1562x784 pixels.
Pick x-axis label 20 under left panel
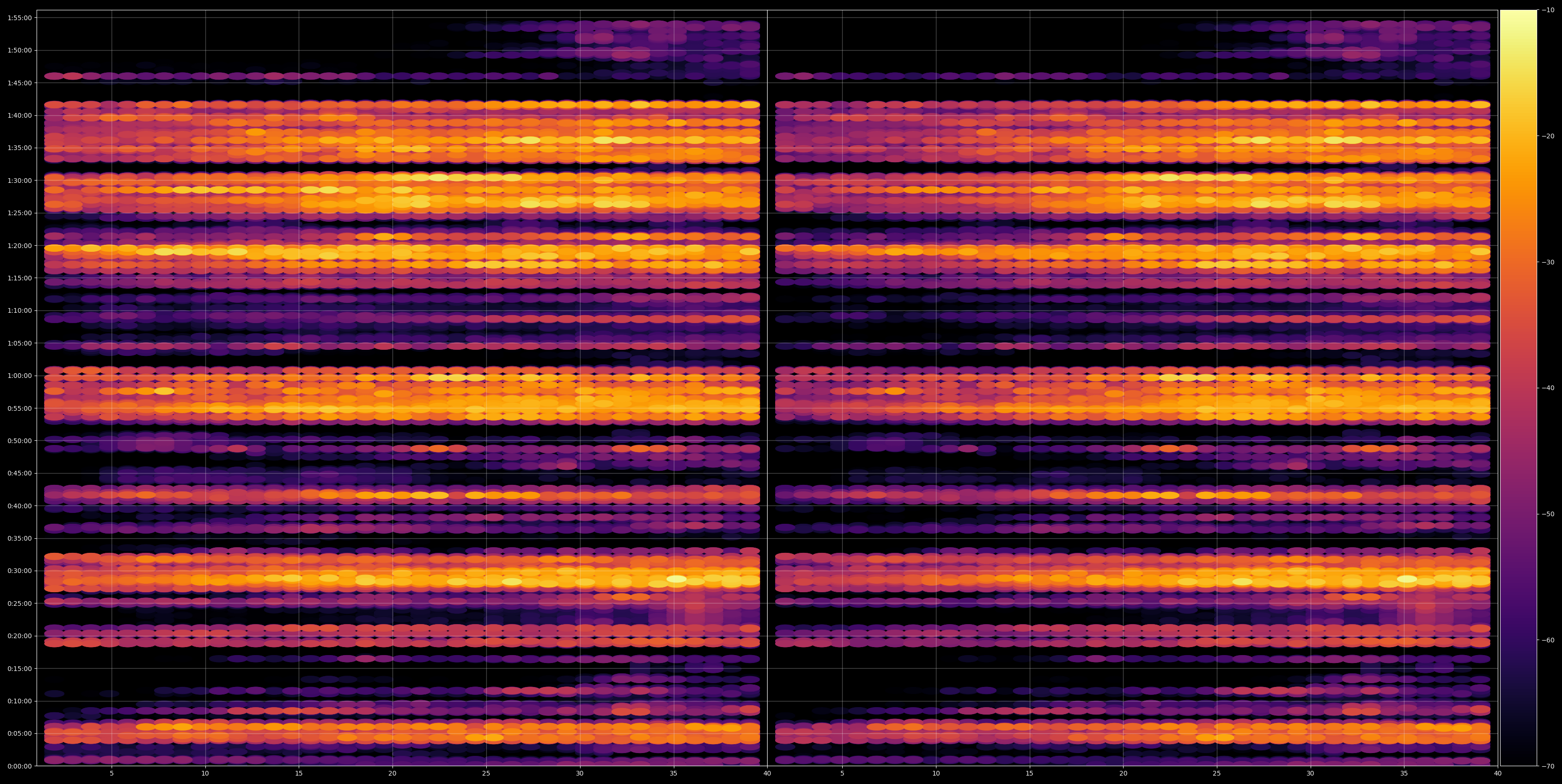pyautogui.click(x=392, y=774)
